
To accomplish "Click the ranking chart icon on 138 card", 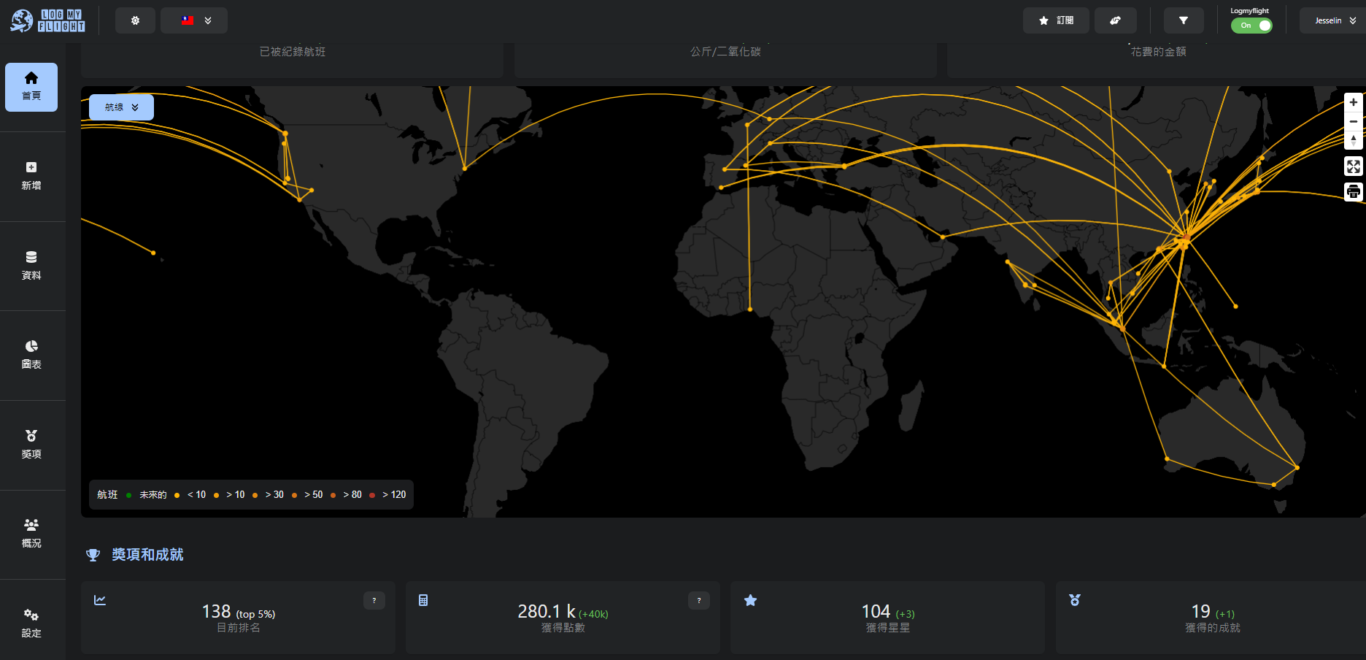I will tap(100, 600).
